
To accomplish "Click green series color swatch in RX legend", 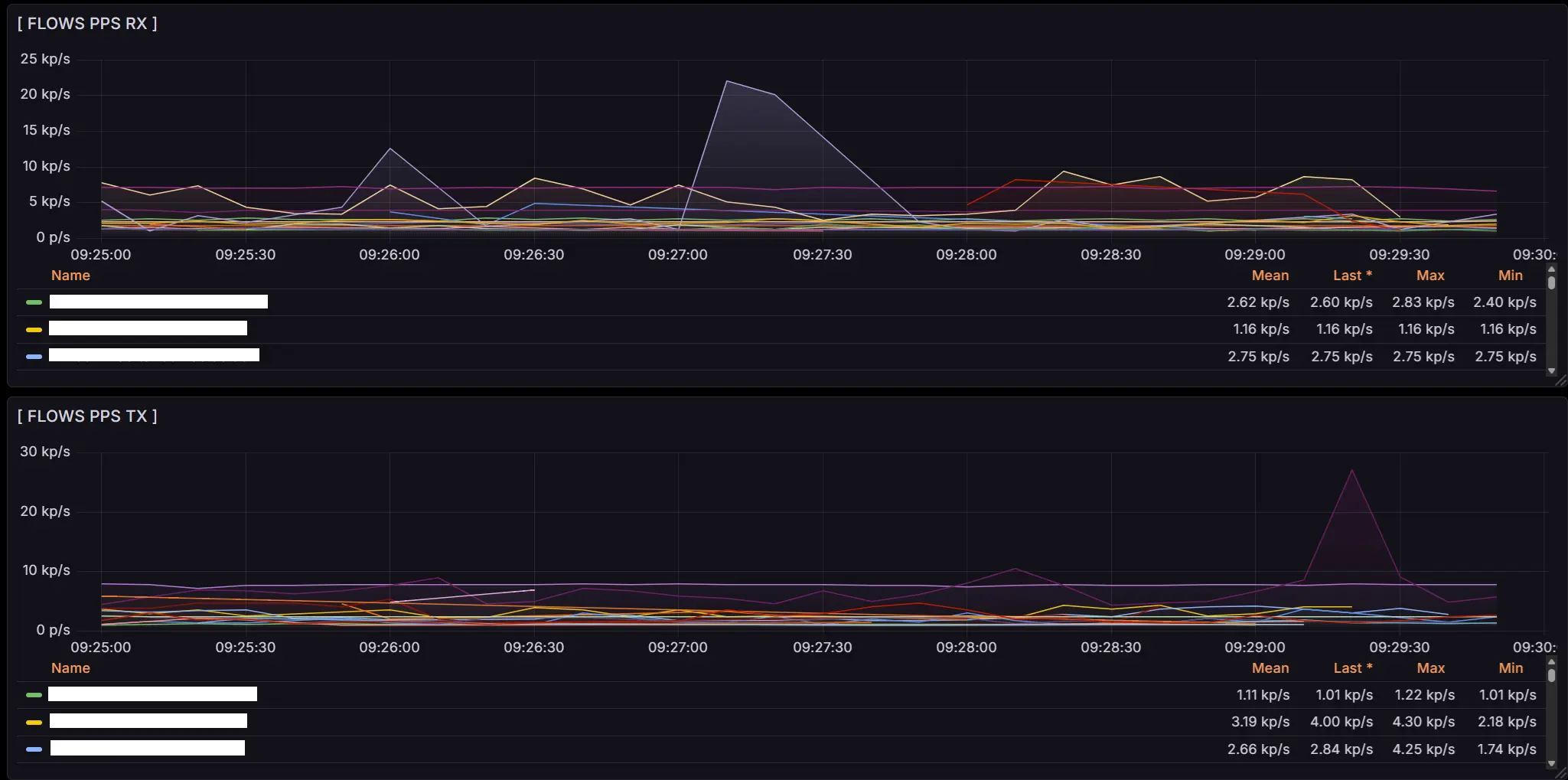I will click(34, 302).
